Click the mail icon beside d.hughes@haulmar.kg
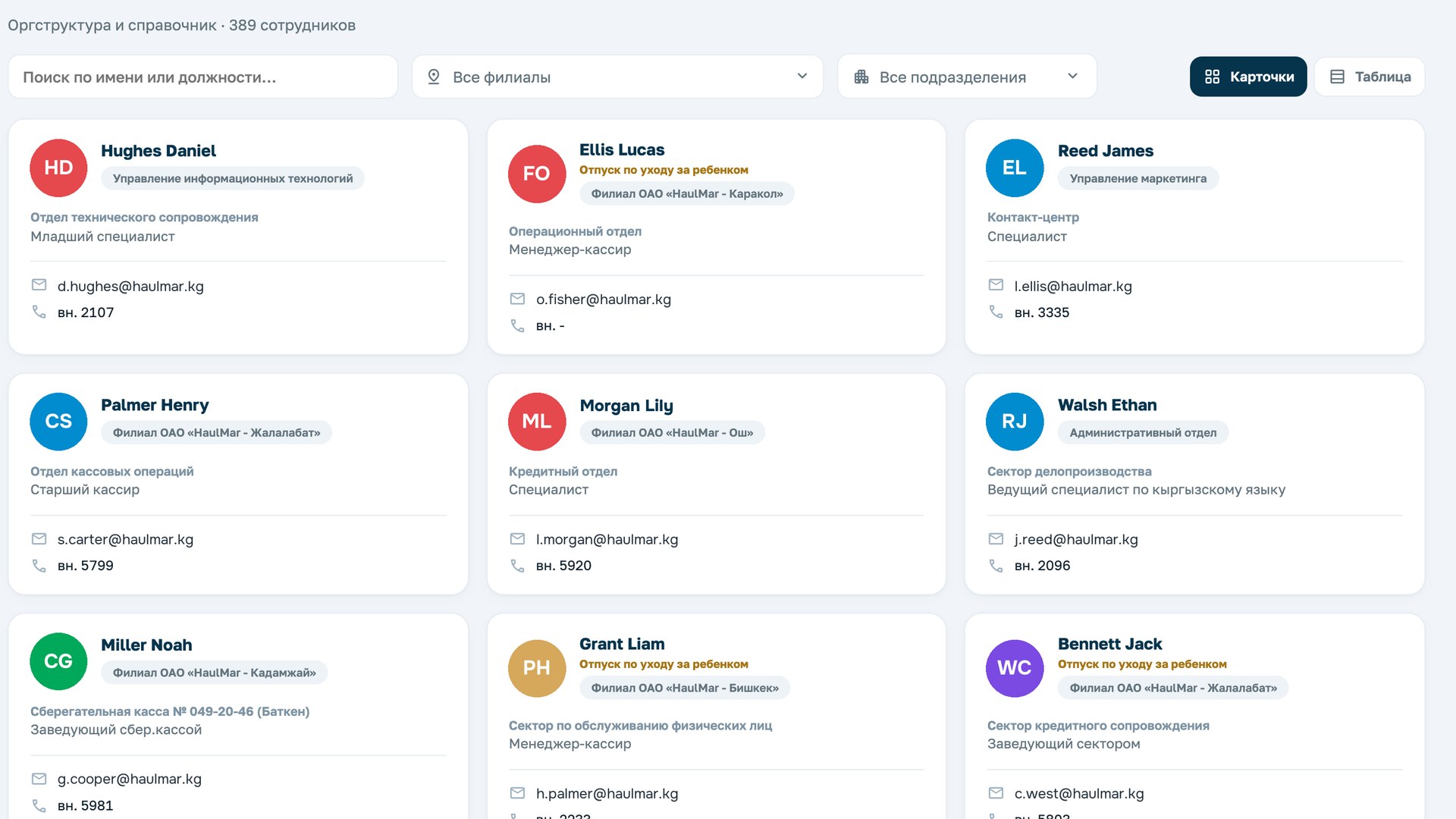The width and height of the screenshot is (1456, 819). 39,285
